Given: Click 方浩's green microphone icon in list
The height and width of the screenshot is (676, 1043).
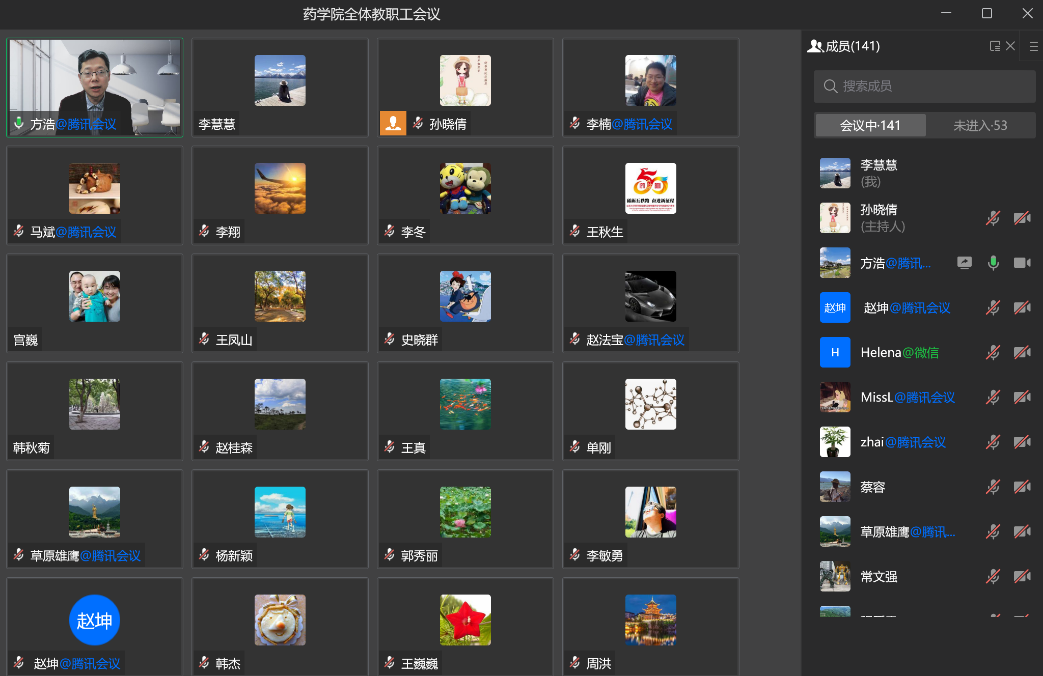Looking at the screenshot, I should pyautogui.click(x=993, y=263).
